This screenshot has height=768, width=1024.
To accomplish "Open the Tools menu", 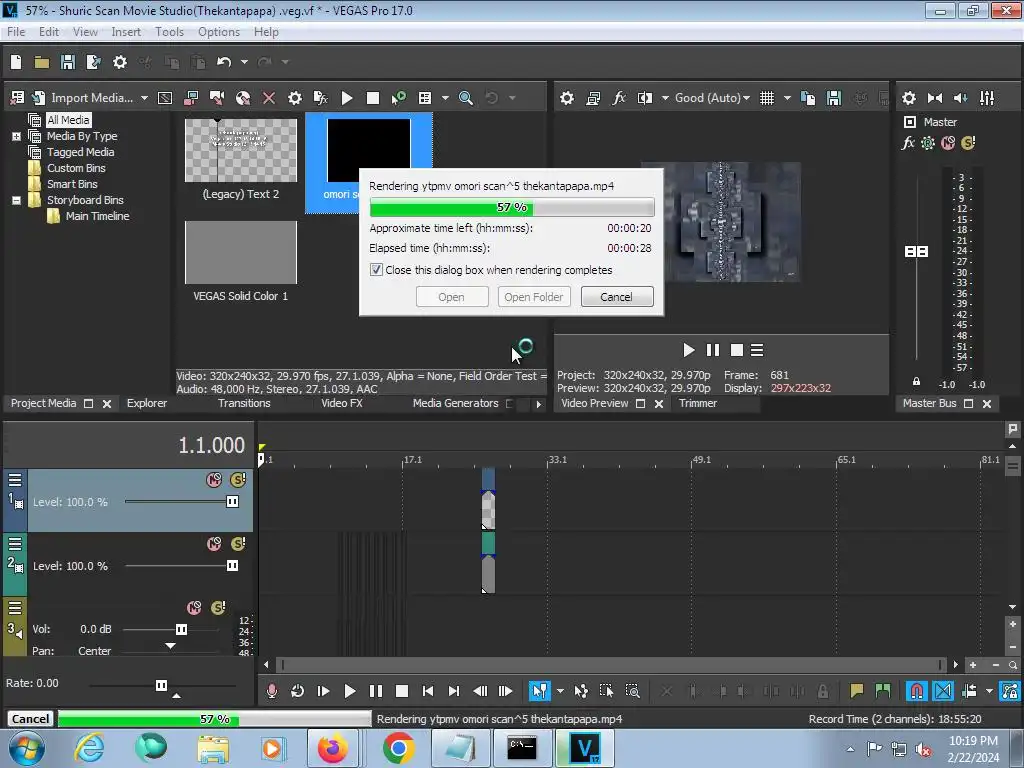I will pyautogui.click(x=169, y=32).
